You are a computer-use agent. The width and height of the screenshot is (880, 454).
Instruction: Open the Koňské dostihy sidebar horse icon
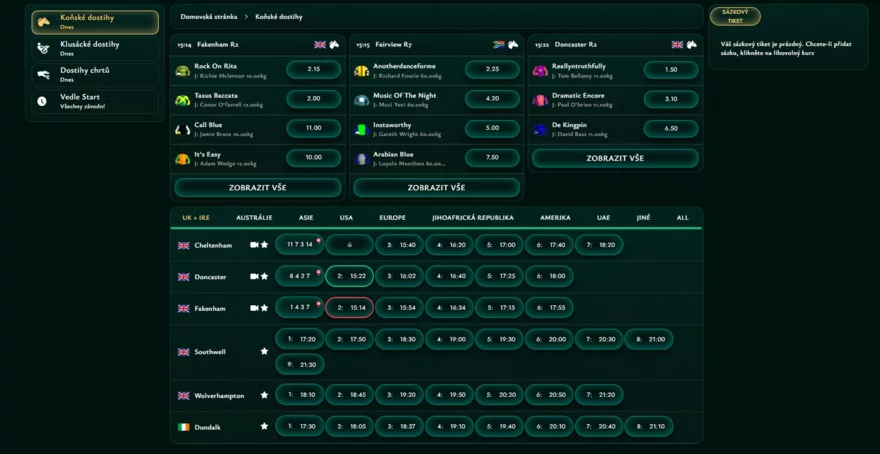pyautogui.click(x=43, y=22)
